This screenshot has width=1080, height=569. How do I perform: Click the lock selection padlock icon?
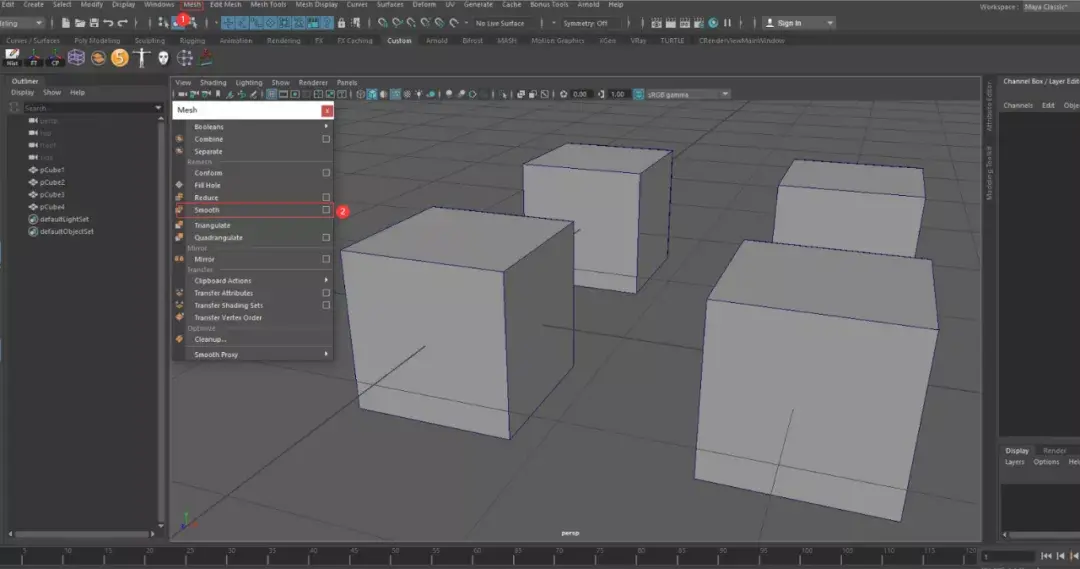click(x=341, y=23)
